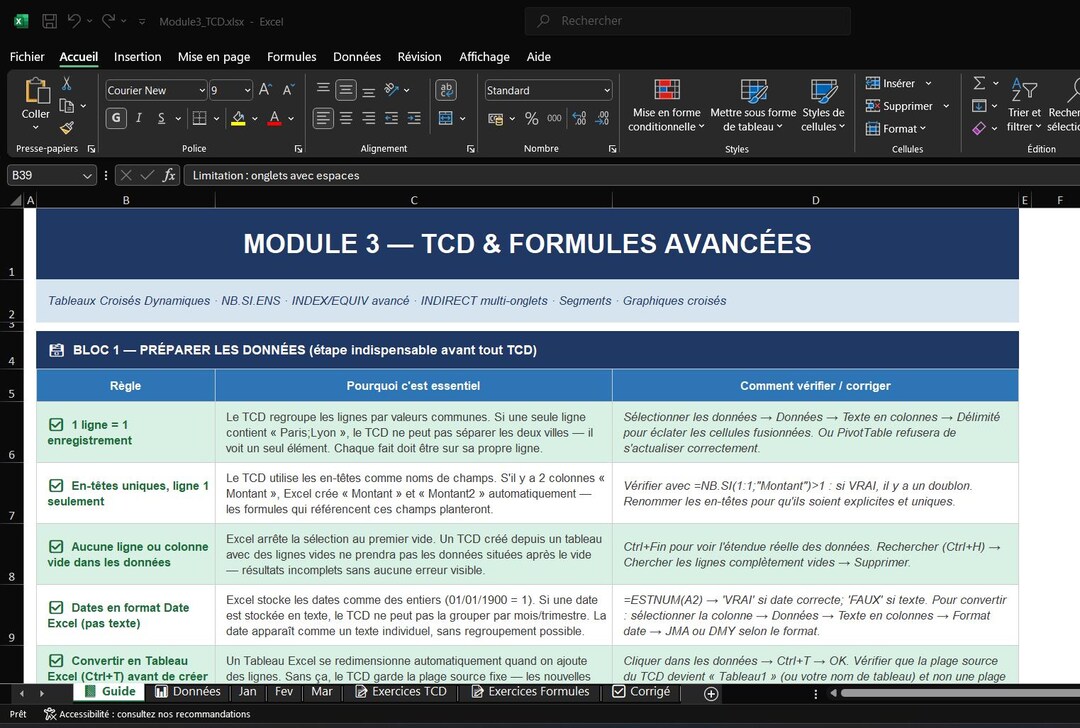The image size is (1080, 728).
Task: Click the formula bar text field
Action: point(632,176)
